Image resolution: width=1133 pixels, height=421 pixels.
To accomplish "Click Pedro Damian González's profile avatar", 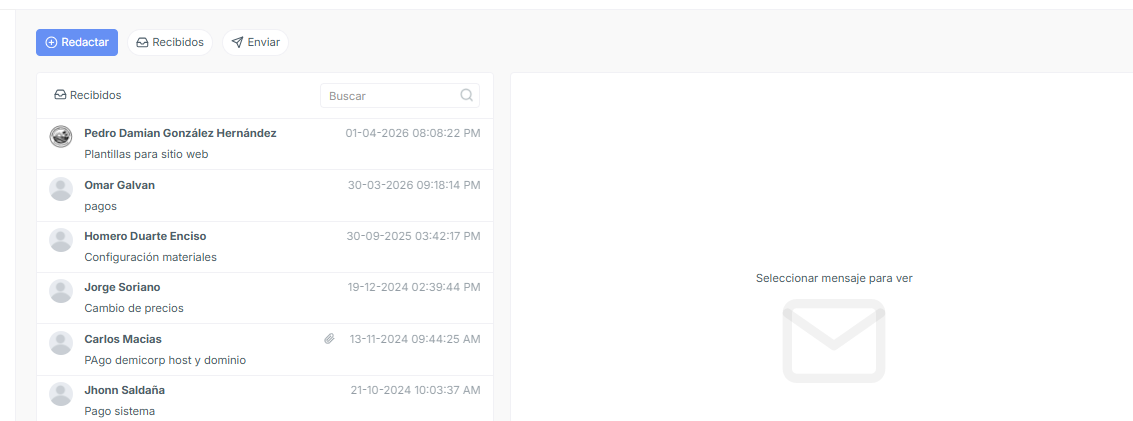I will tap(61, 136).
